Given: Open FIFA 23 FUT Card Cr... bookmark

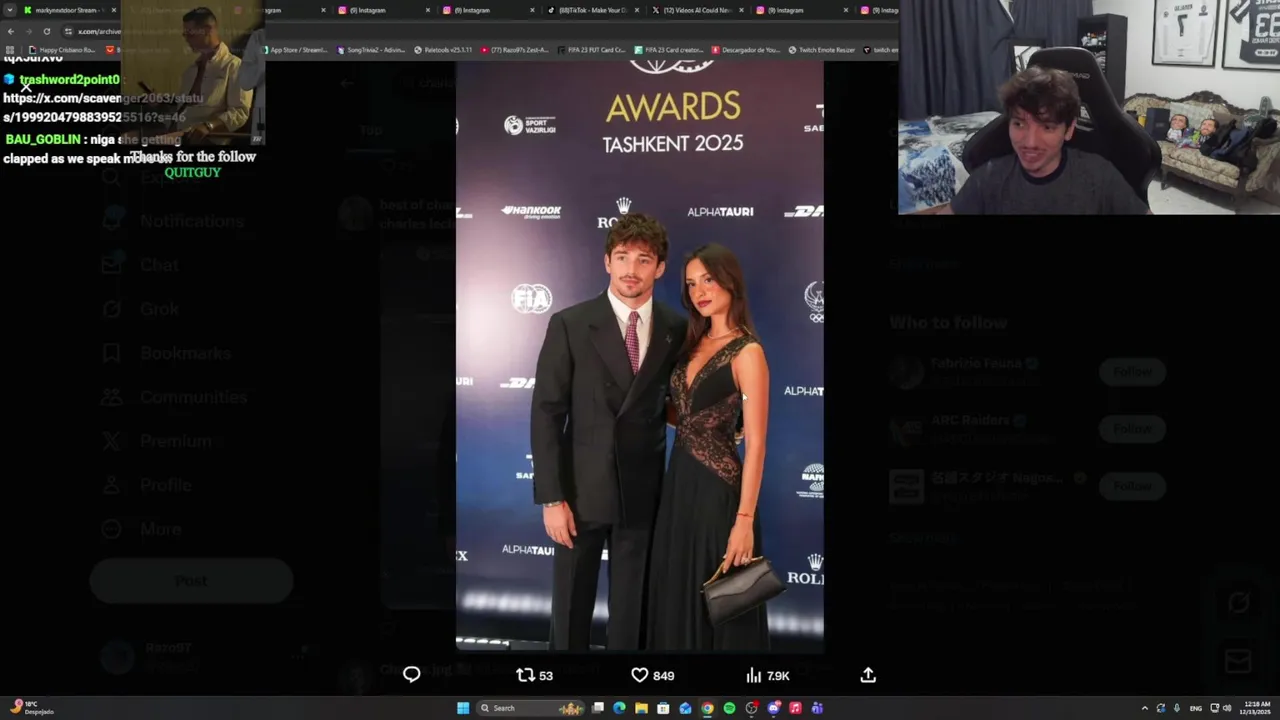Looking at the screenshot, I should pyautogui.click(x=591, y=49).
